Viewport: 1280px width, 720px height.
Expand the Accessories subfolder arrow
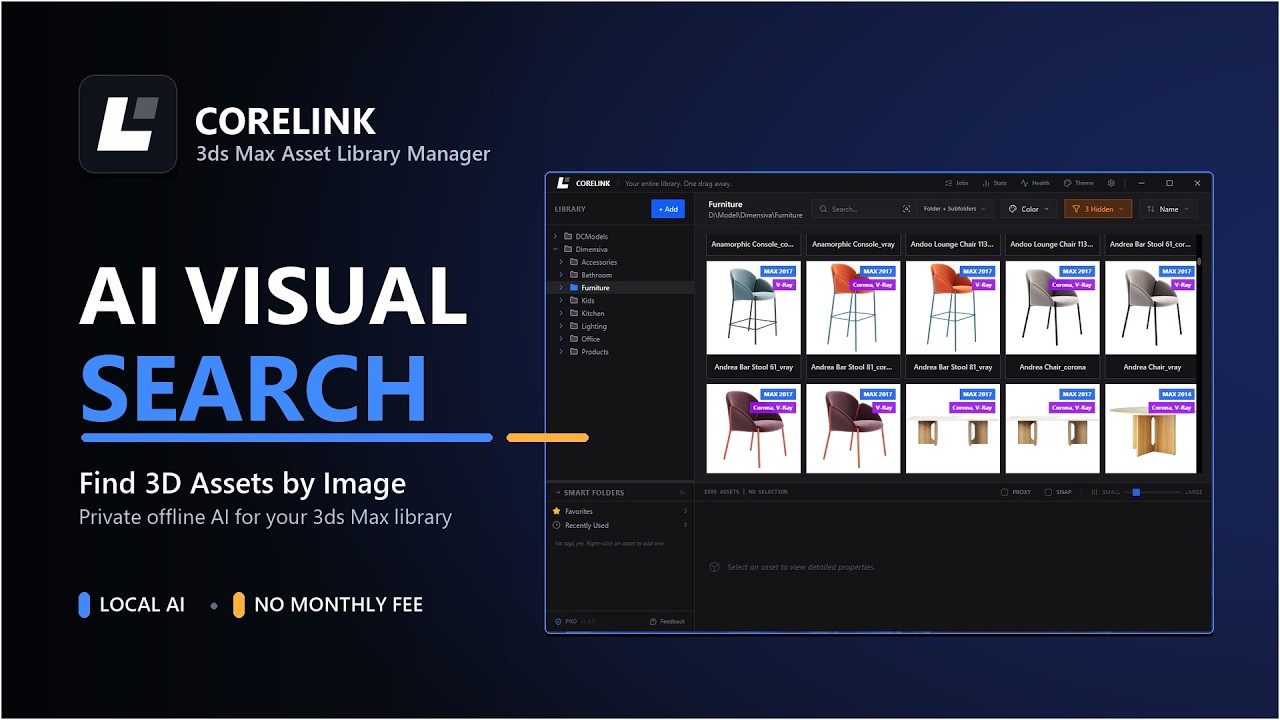[562, 262]
